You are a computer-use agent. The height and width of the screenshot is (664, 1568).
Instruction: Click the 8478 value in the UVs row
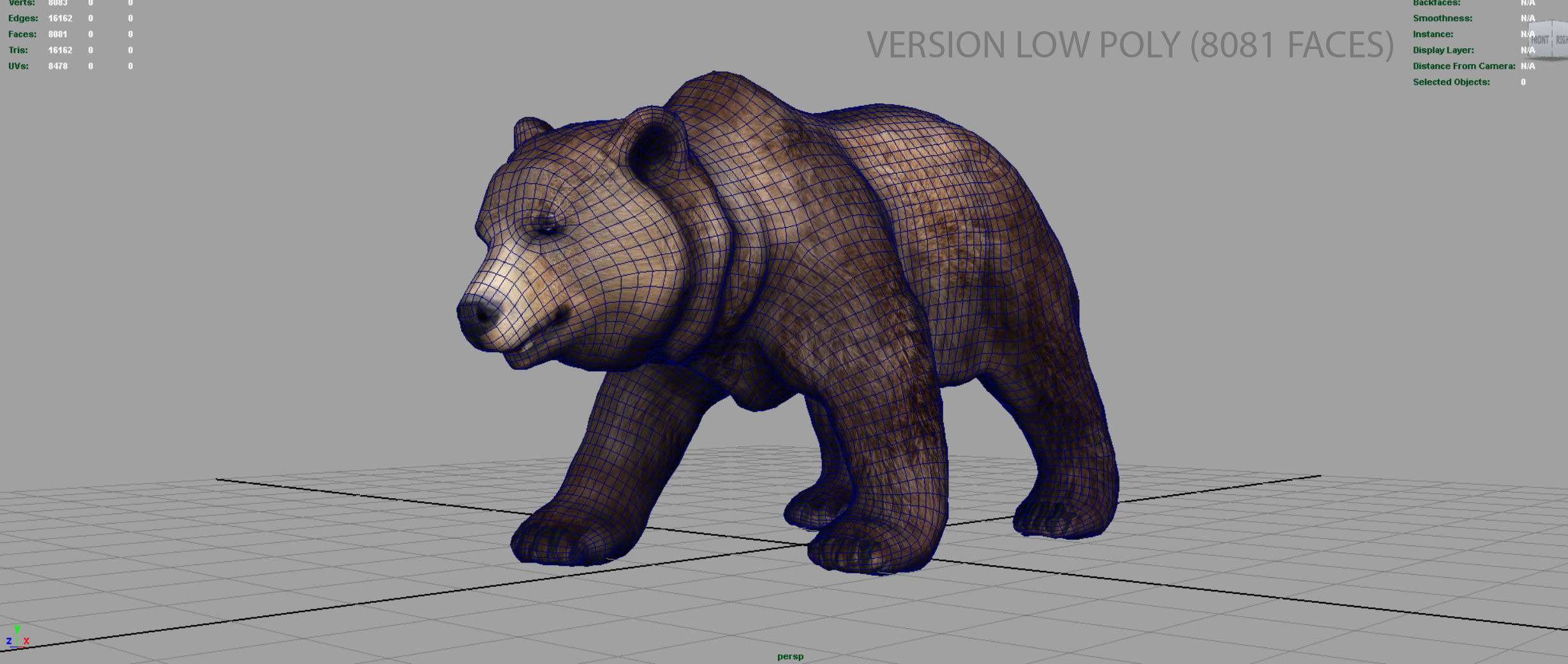click(x=57, y=66)
